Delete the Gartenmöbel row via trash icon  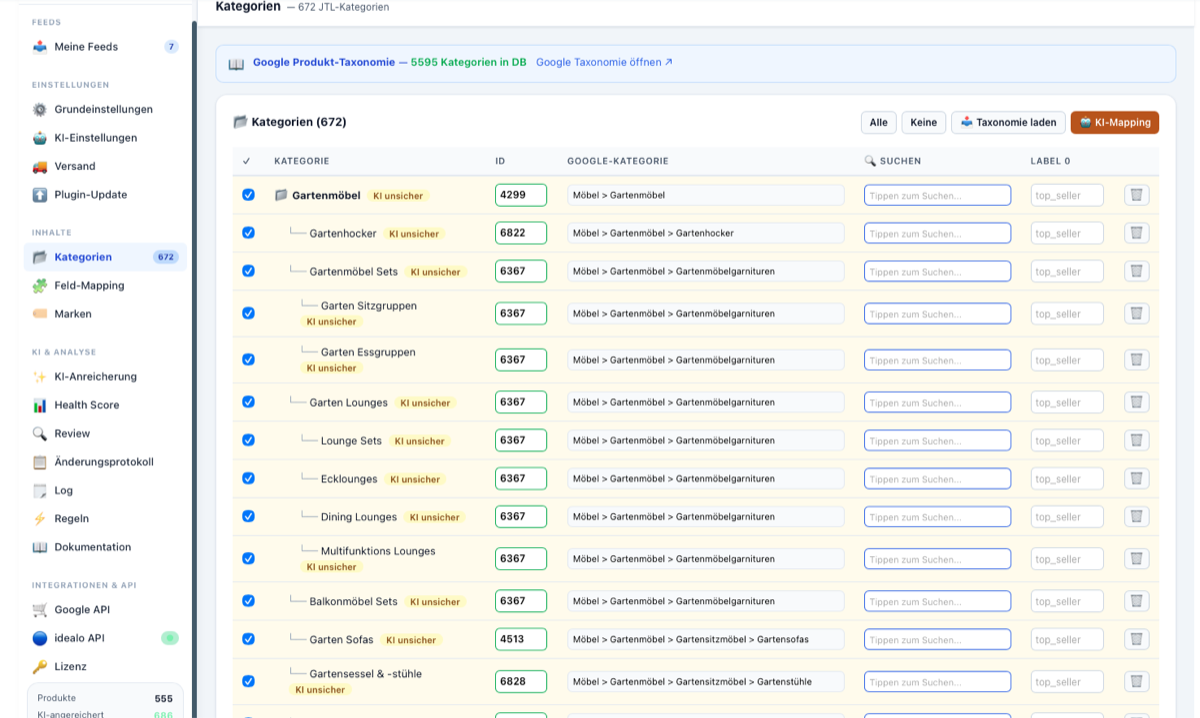coord(1136,195)
